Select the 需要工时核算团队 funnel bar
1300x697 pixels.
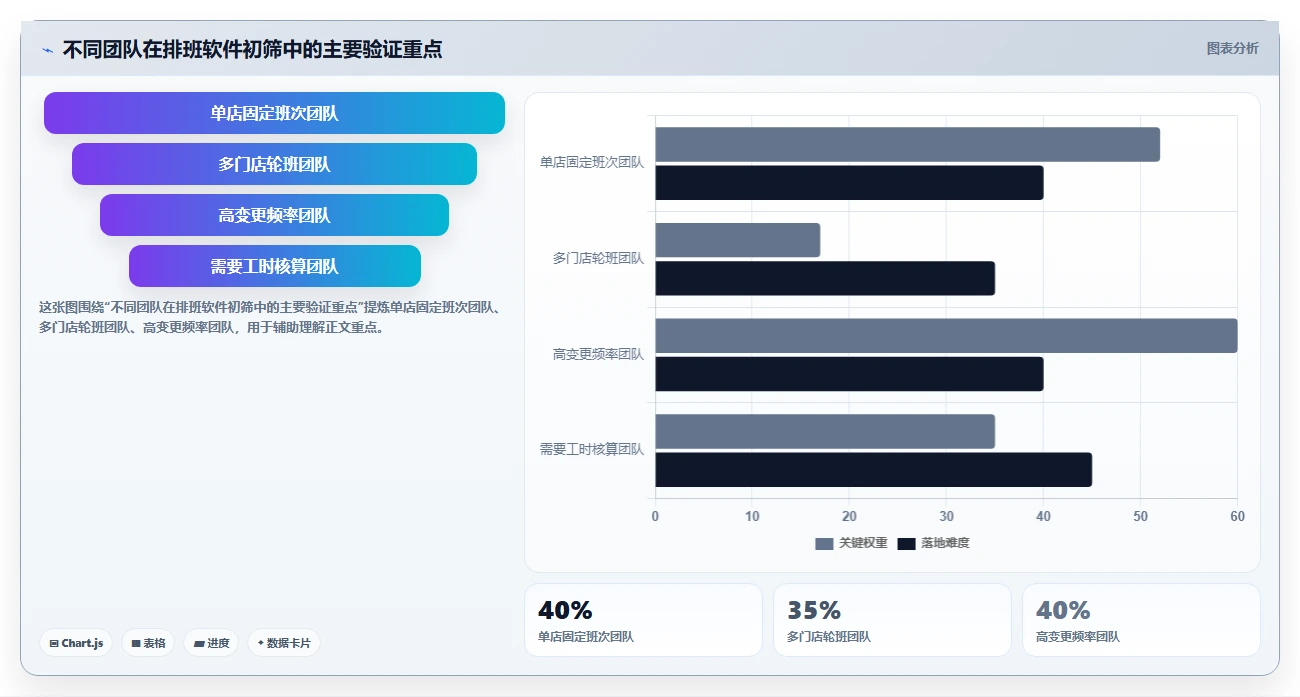pyautogui.click(x=274, y=266)
